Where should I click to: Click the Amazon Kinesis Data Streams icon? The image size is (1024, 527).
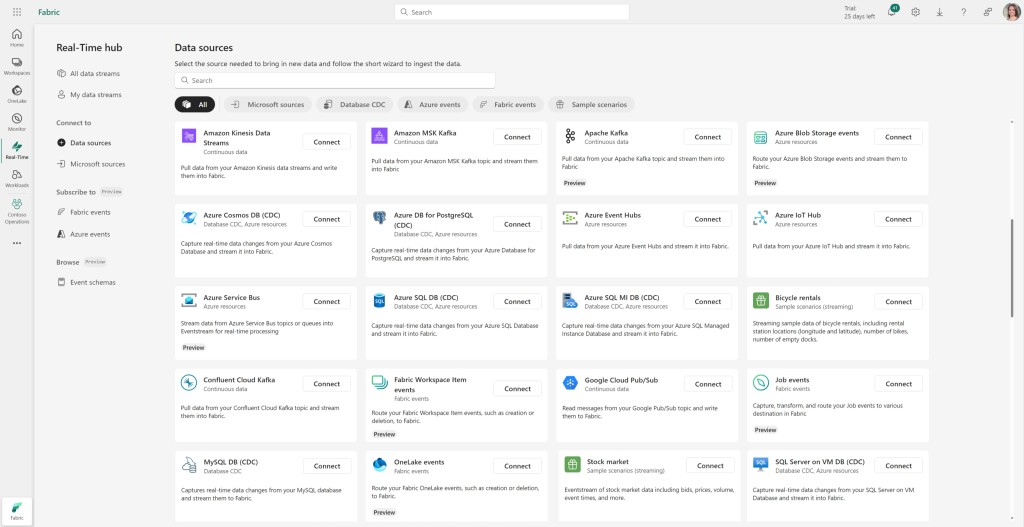pyautogui.click(x=189, y=136)
